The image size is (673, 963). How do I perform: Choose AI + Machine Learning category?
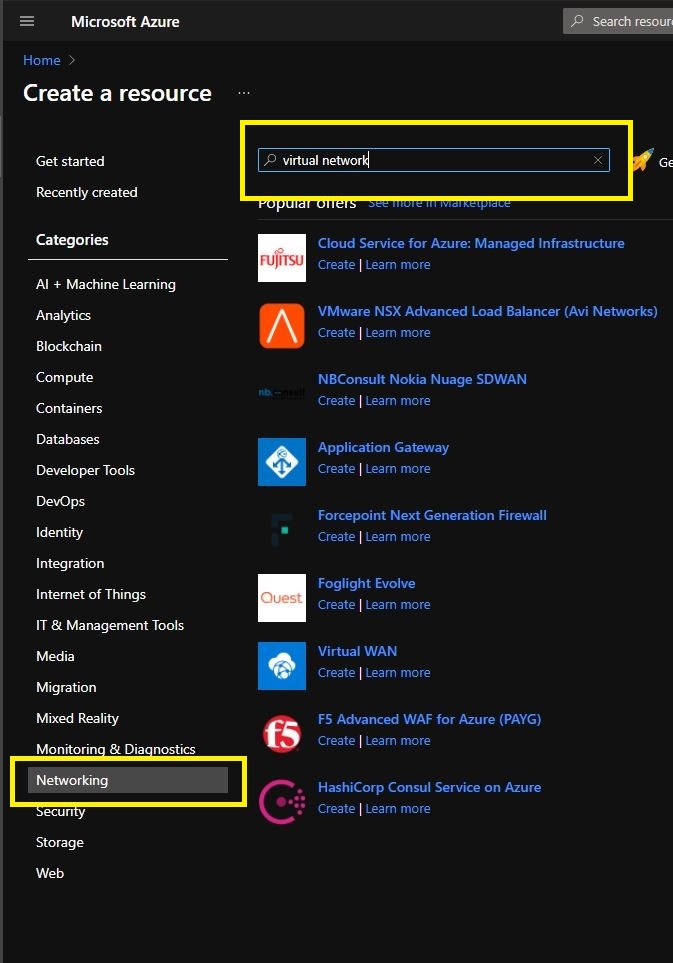[x=106, y=284]
